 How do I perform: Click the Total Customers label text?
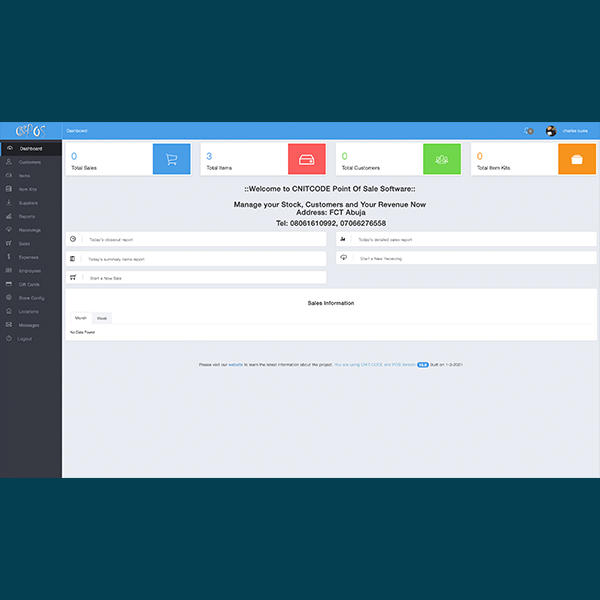pos(361,168)
